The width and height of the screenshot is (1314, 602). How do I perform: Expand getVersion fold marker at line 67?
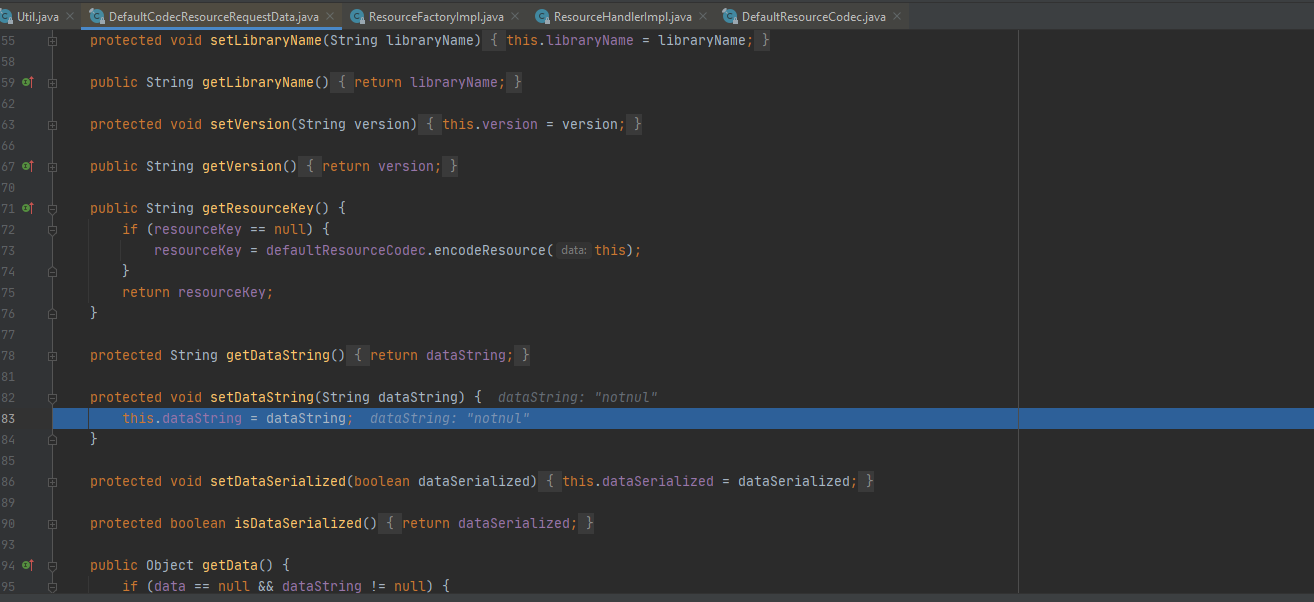[x=52, y=166]
